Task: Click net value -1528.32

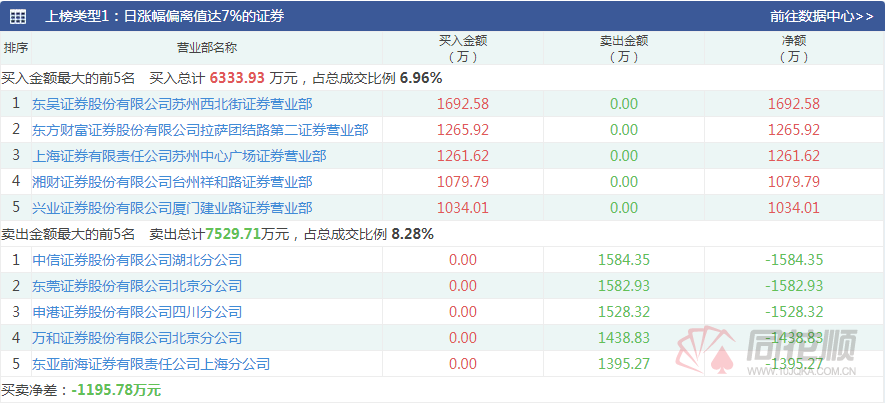Action: coord(794,312)
